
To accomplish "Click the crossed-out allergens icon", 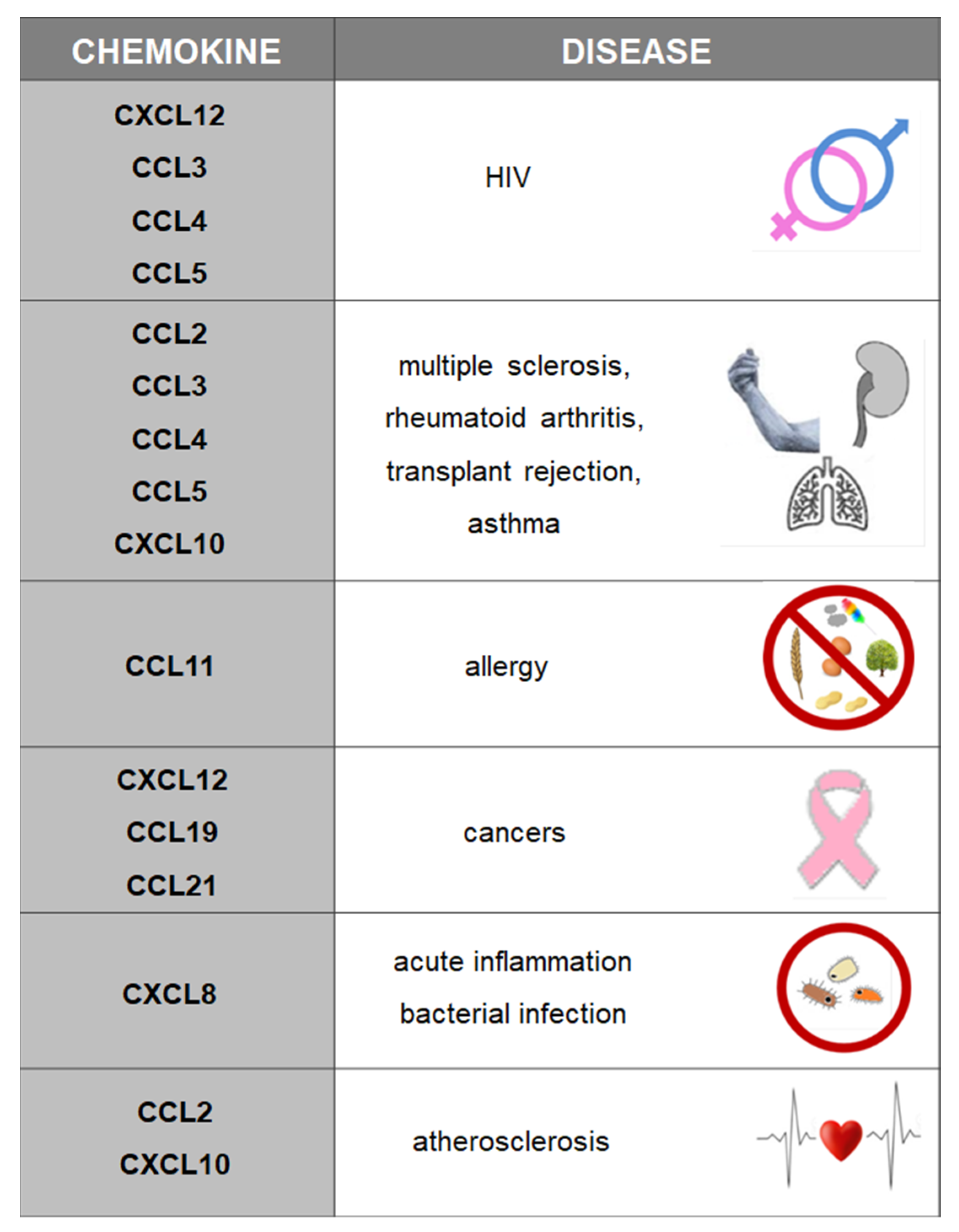I will click(x=838, y=658).
